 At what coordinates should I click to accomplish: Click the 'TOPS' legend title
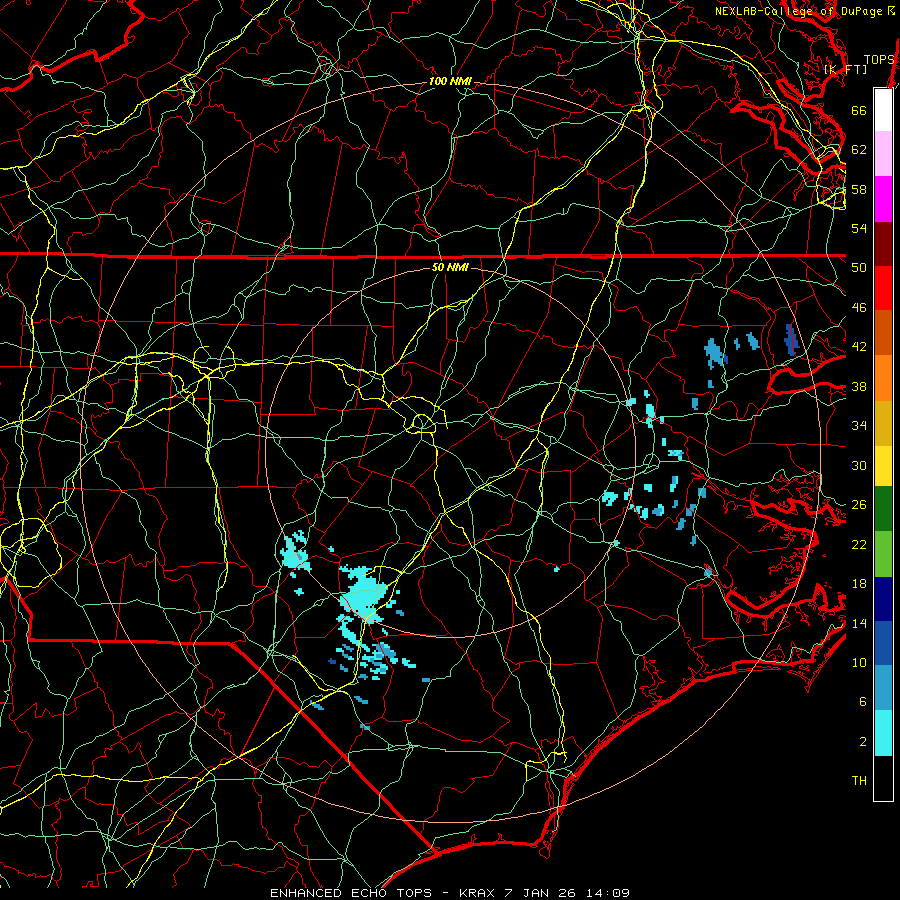[879, 60]
